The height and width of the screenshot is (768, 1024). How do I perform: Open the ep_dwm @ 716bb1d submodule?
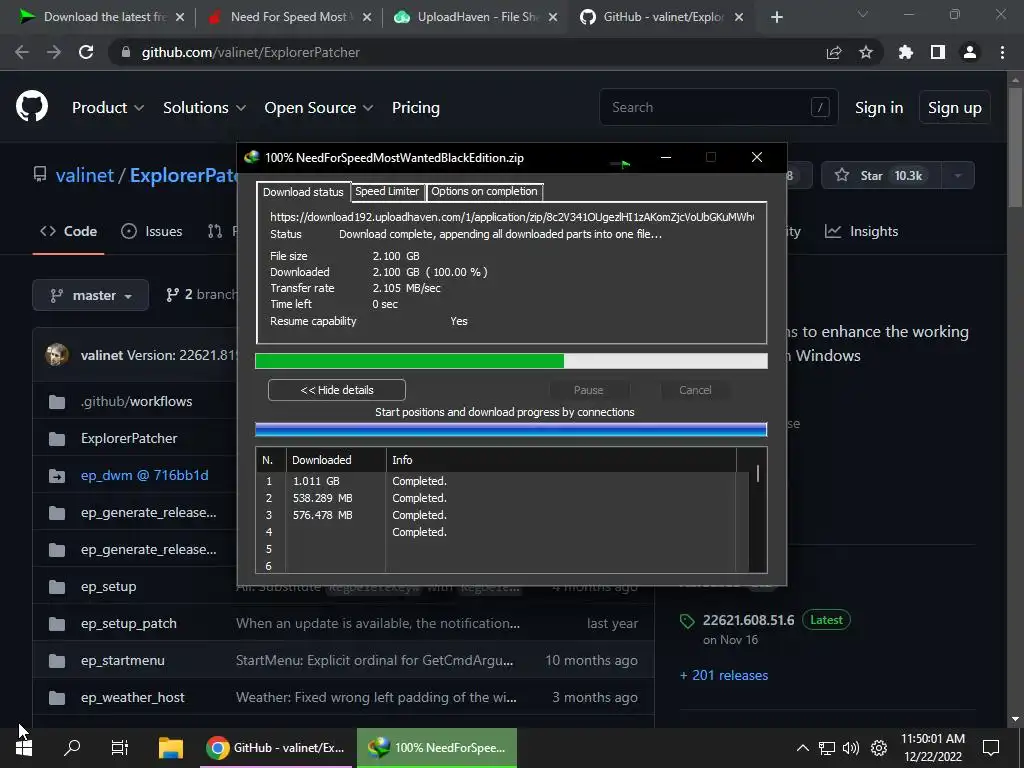tap(145, 475)
